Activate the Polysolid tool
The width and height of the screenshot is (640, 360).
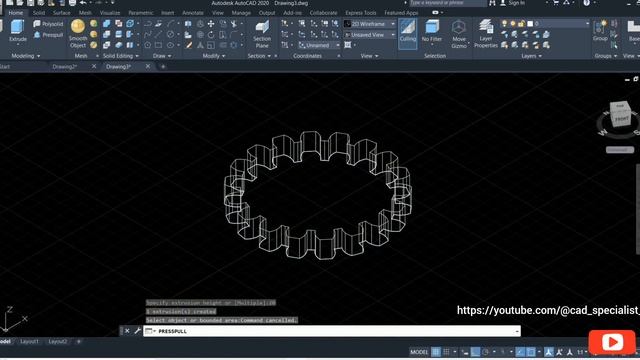[48, 24]
